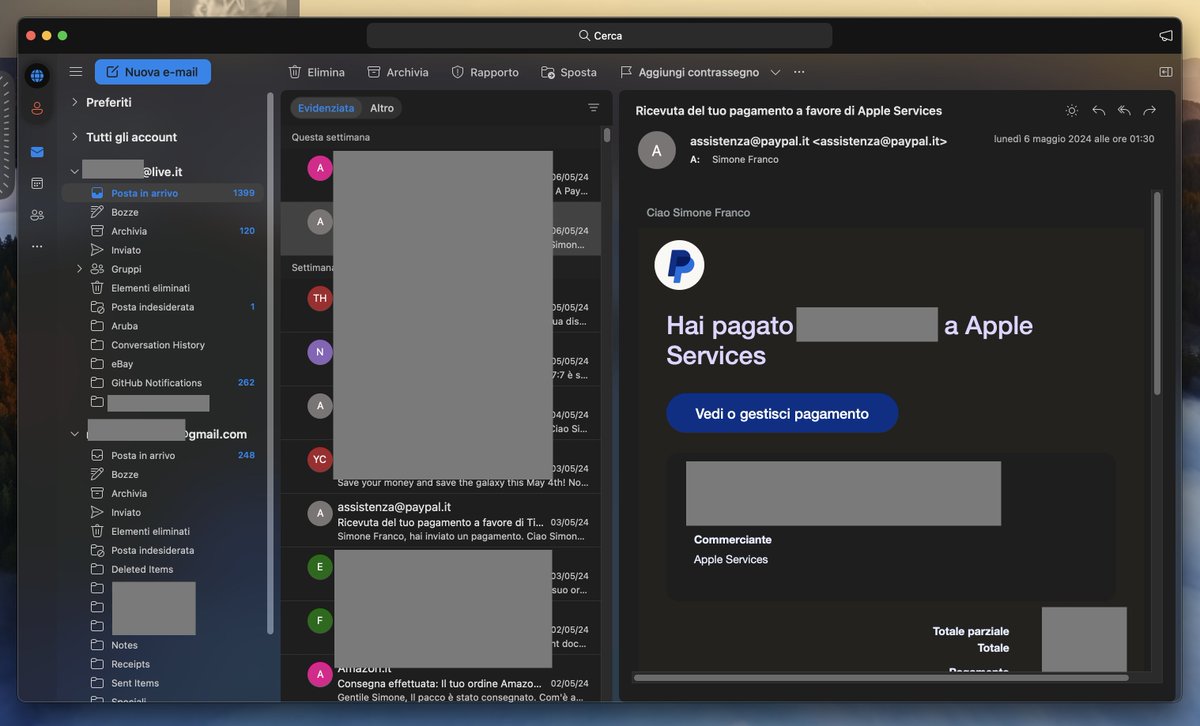The image size is (1200, 726).
Task: Click the Forward arrow icon
Action: (1149, 110)
